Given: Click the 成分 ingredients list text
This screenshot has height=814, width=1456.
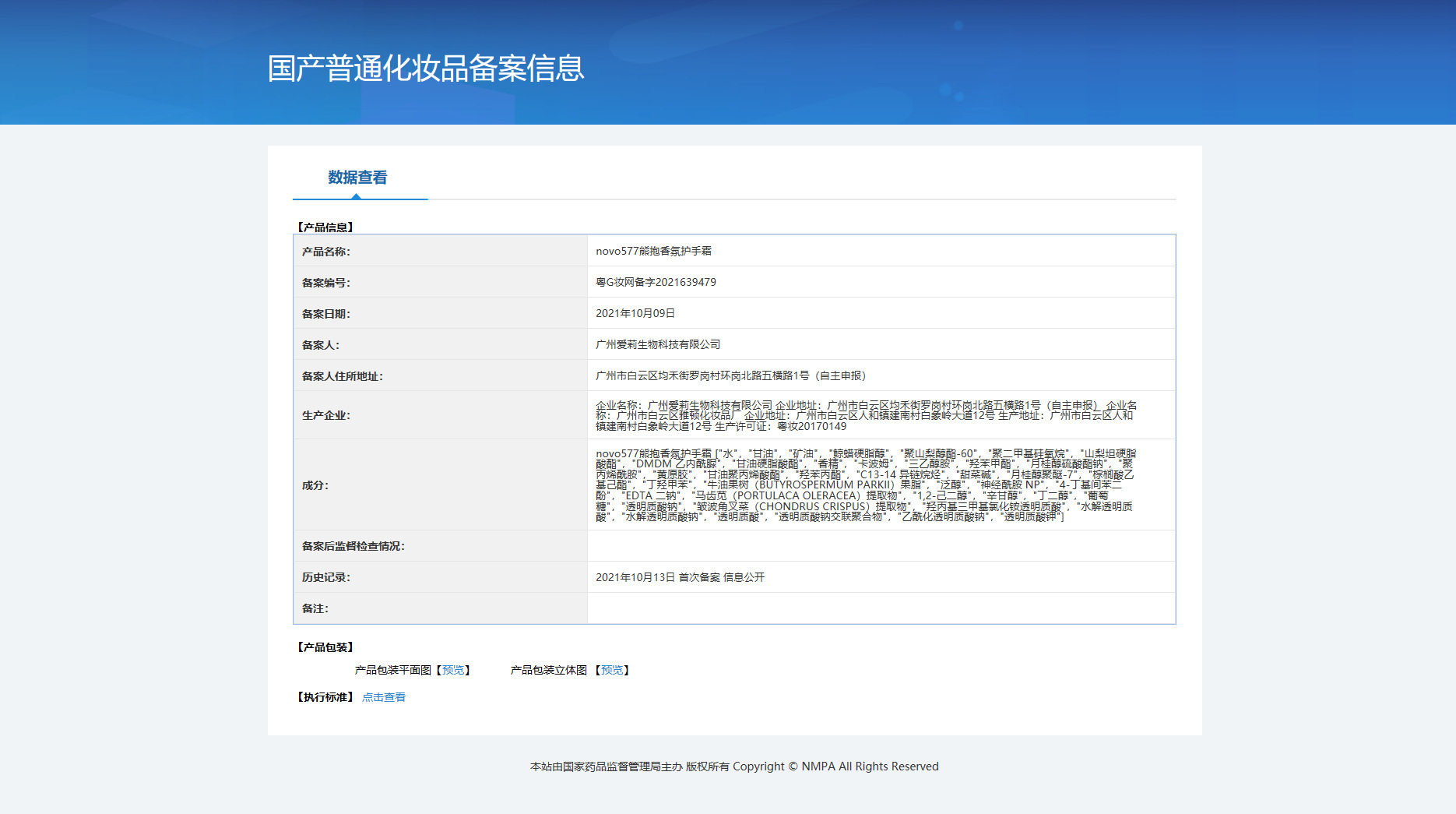Looking at the screenshot, I should (x=866, y=485).
